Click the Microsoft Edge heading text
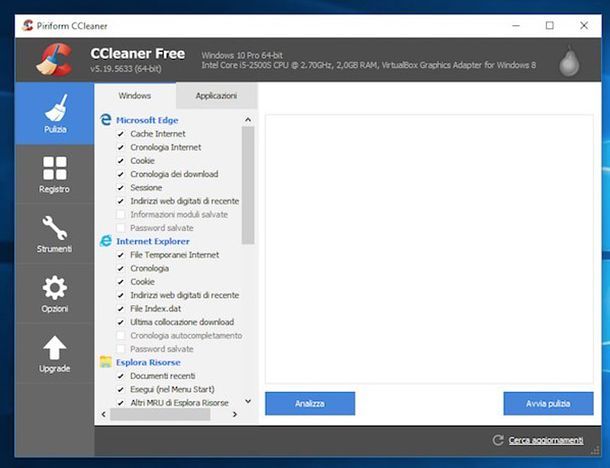610x468 pixels. coord(147,120)
